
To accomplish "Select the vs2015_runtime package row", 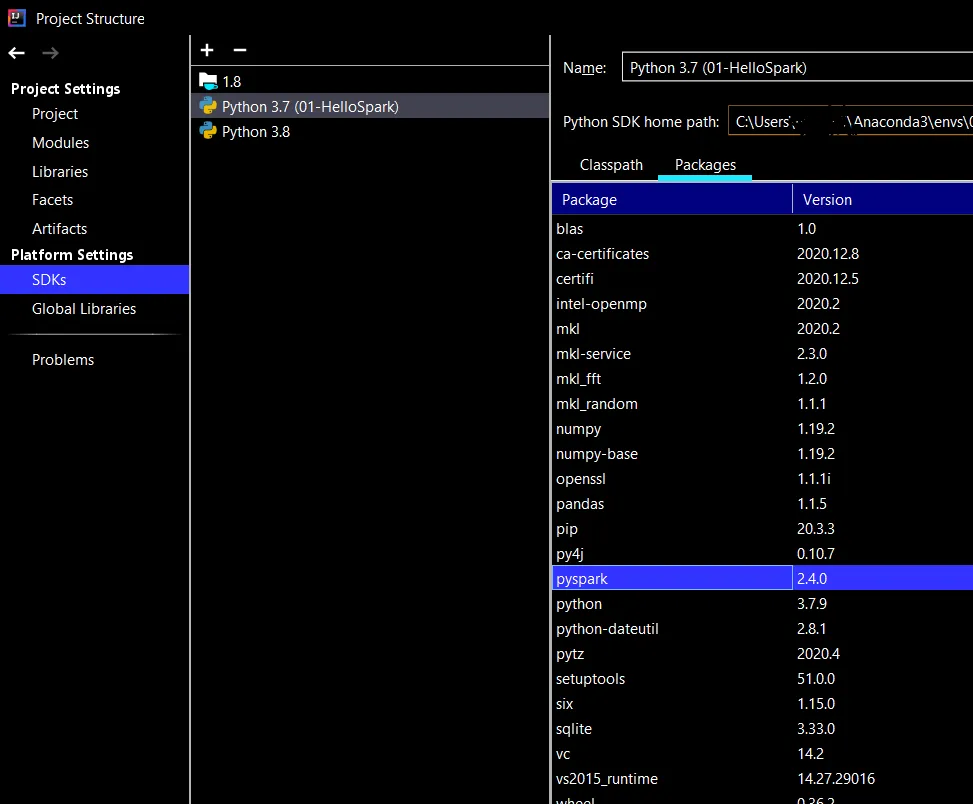I will pos(762,779).
